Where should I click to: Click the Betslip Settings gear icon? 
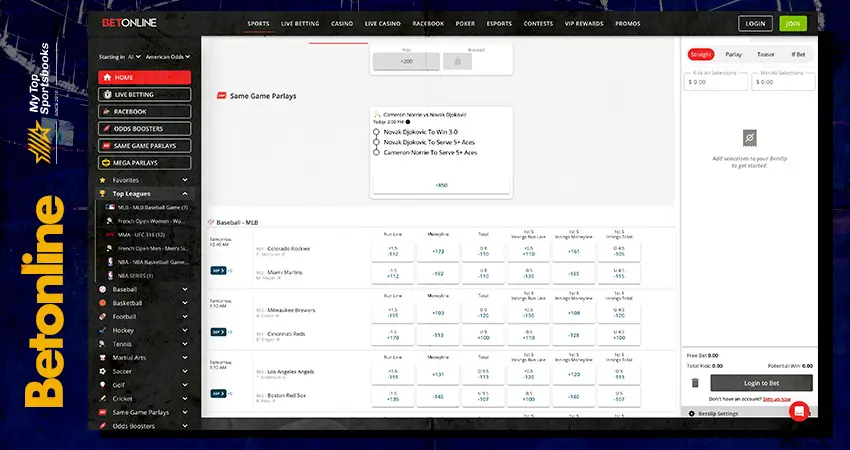click(x=692, y=414)
